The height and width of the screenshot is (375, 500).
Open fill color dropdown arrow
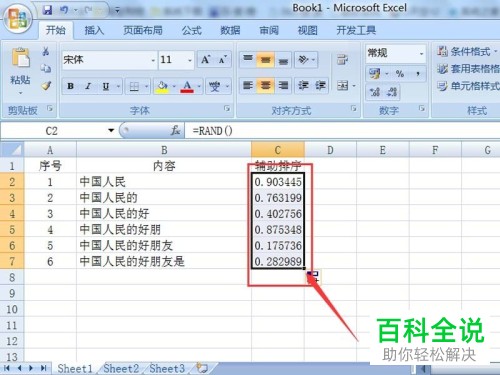click(x=174, y=87)
